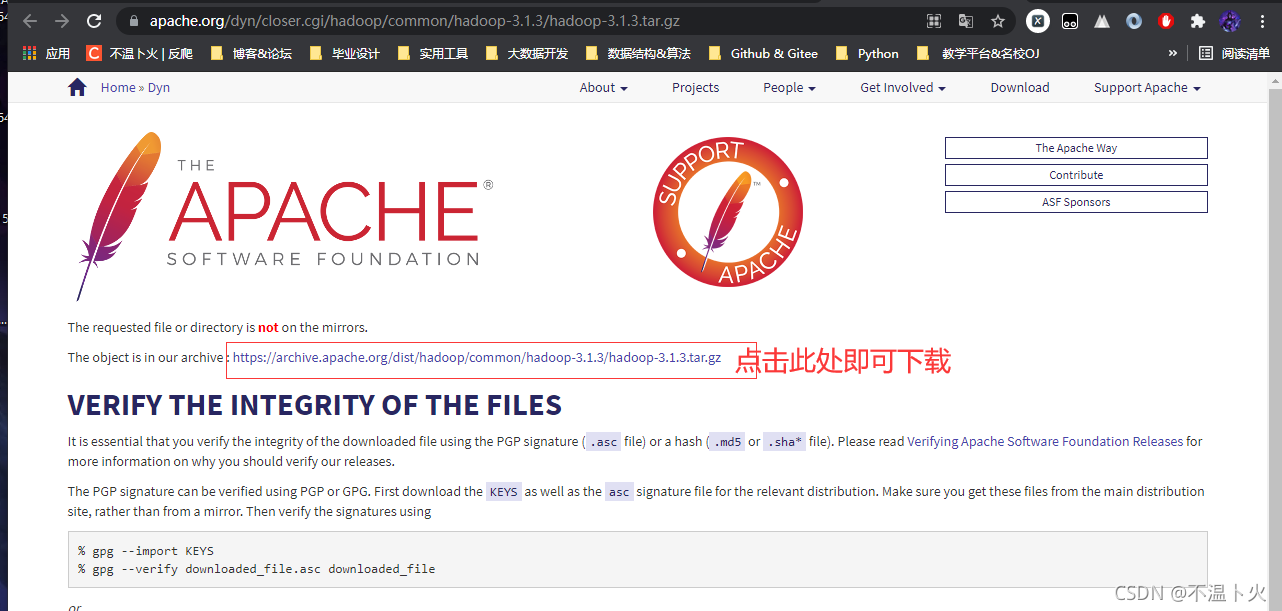Open the 实用工具 bookmark folder
Viewport: 1282px width, 611px height.
432,54
